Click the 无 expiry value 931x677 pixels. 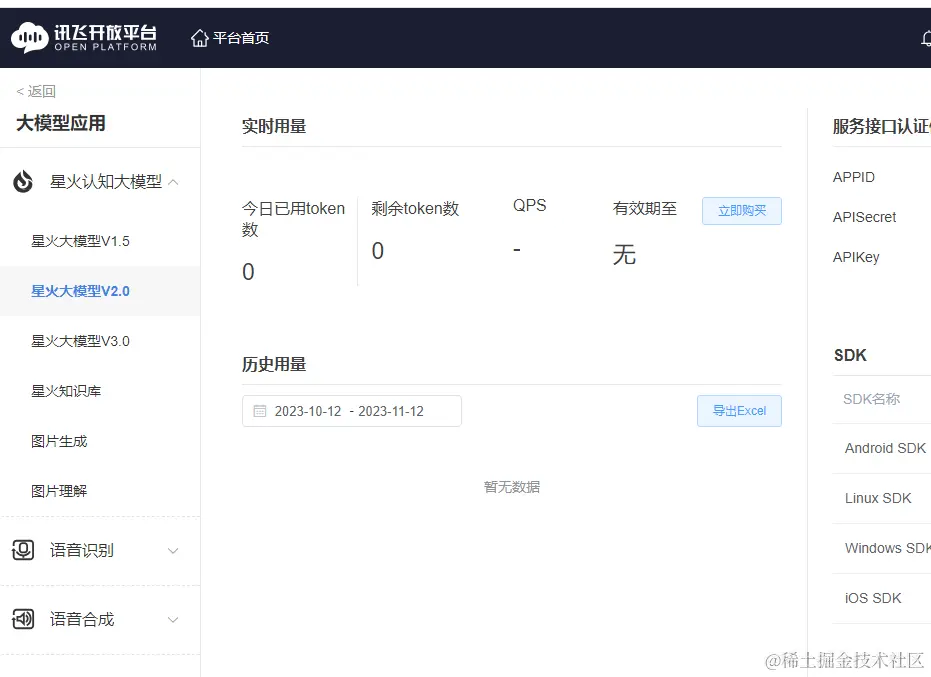coord(624,255)
